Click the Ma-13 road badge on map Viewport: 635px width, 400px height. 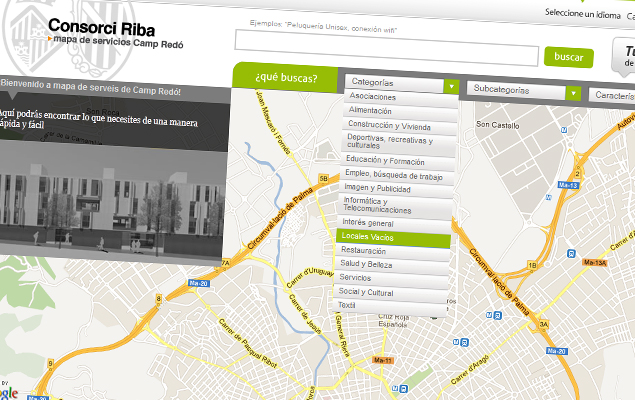coord(569,185)
